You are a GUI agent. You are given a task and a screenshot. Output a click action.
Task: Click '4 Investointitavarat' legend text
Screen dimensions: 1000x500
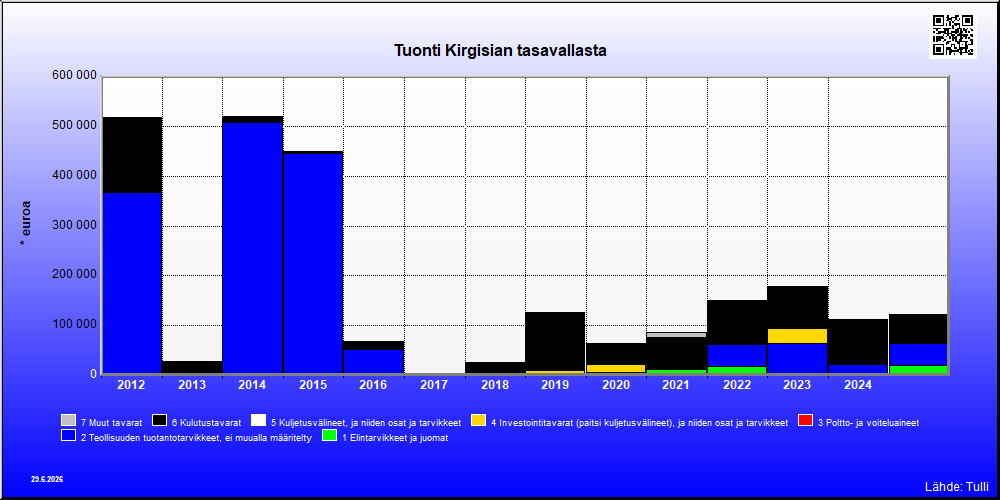639,422
